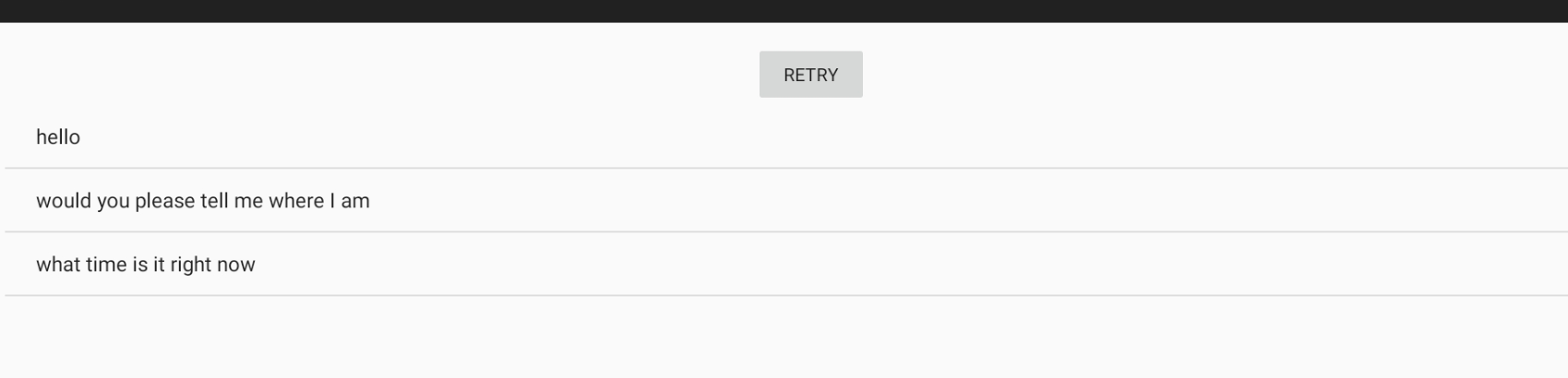
Task: Click blank space right of "where I am" row
Action: 969,200
